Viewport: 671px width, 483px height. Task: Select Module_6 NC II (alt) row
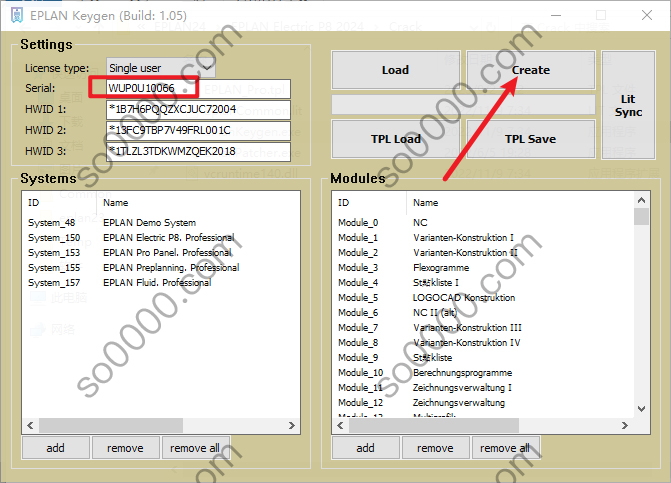pyautogui.click(x=484, y=312)
